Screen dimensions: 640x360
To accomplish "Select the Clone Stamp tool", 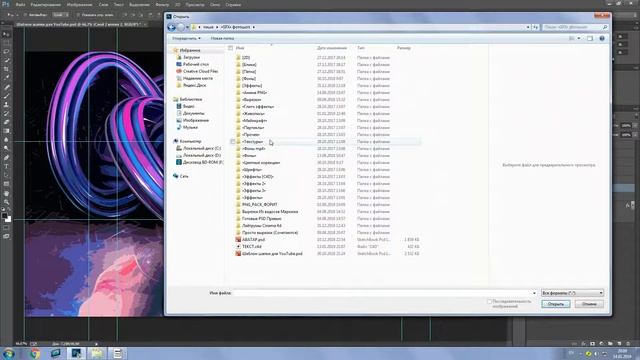I will (7, 104).
